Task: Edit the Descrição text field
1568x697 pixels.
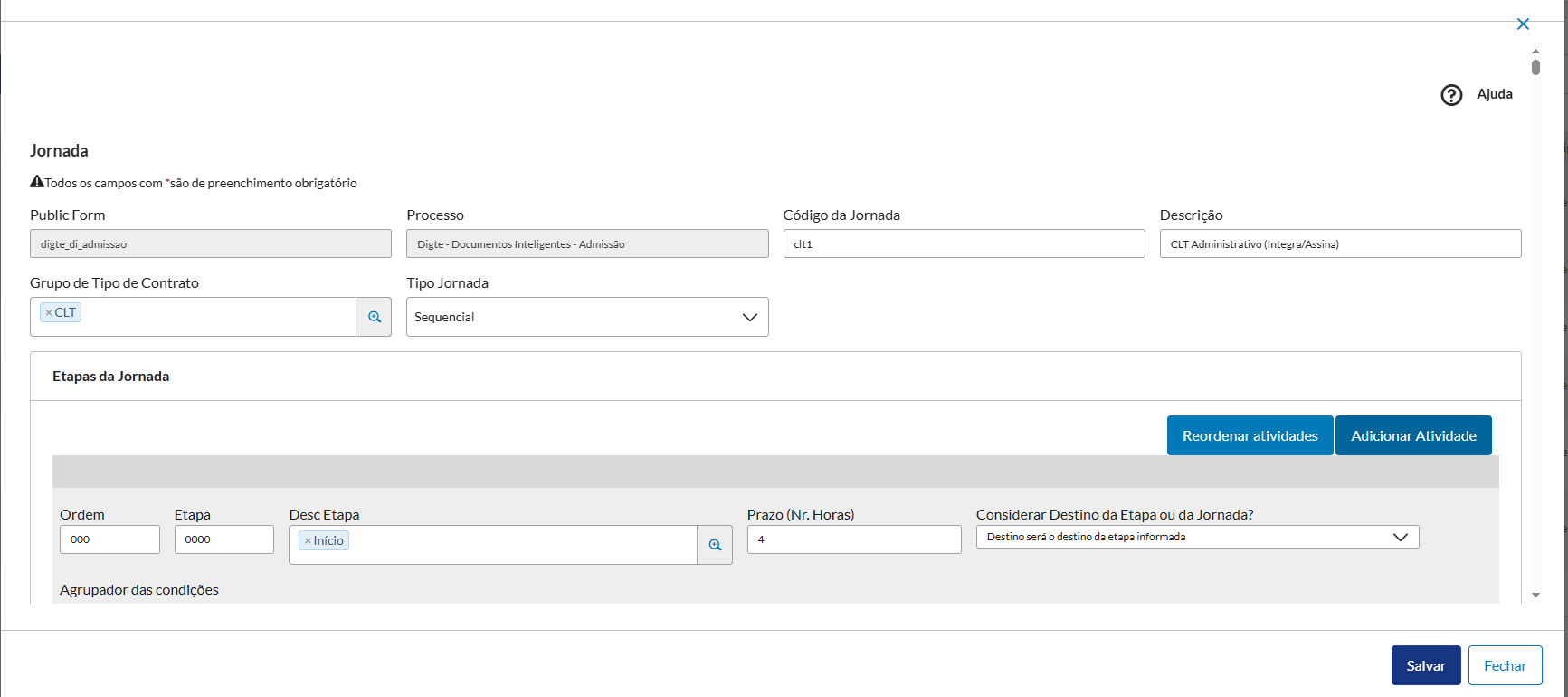Action: coord(1340,243)
